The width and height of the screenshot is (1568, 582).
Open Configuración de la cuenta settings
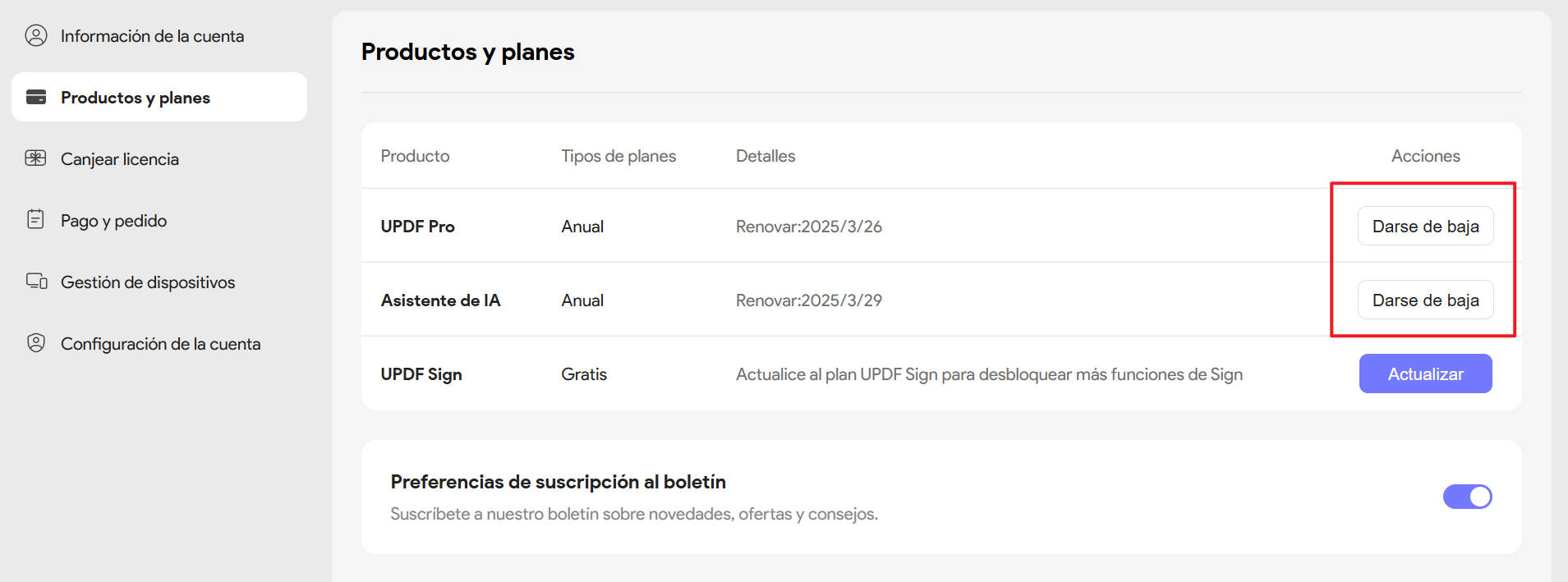160,344
